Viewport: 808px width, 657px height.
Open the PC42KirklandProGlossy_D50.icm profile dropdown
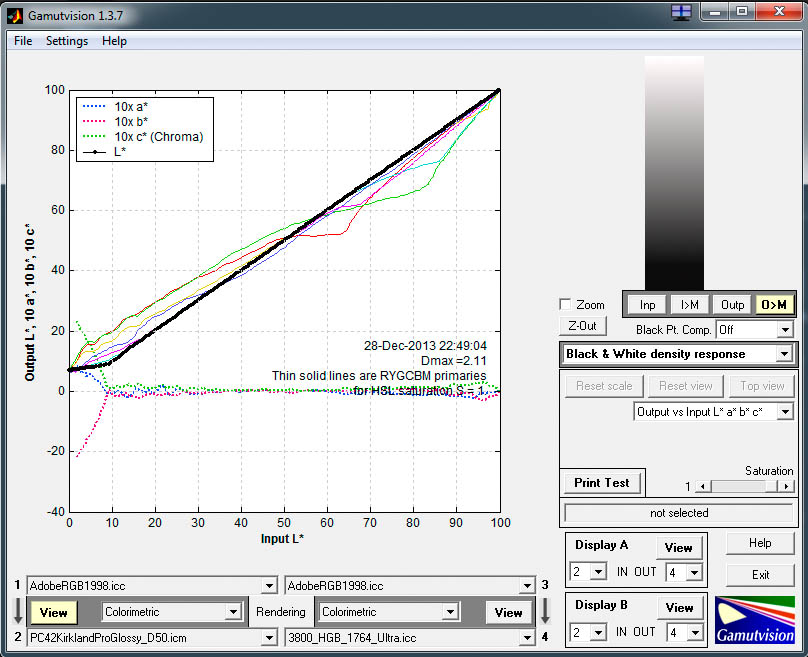[268, 637]
